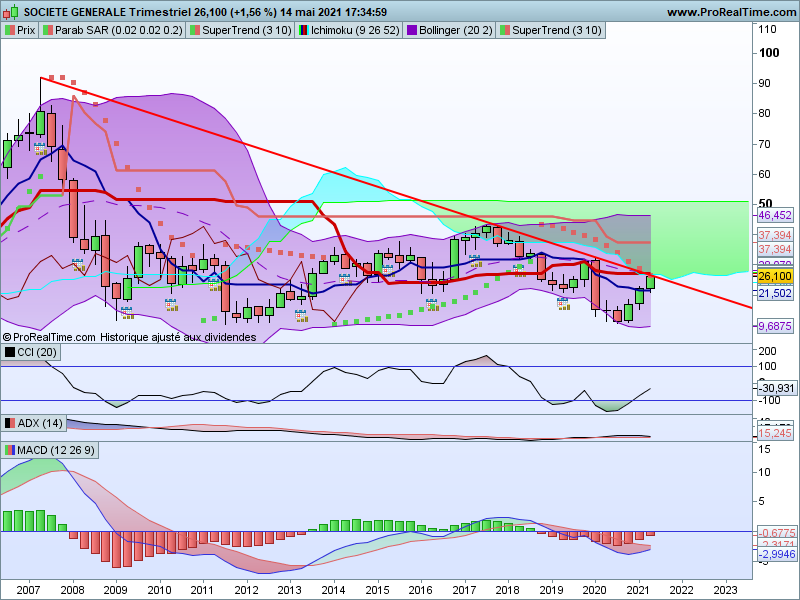Viewport: 800px width, 600px height.
Task: Open the calendar event icon in 2007
Action: (40, 149)
